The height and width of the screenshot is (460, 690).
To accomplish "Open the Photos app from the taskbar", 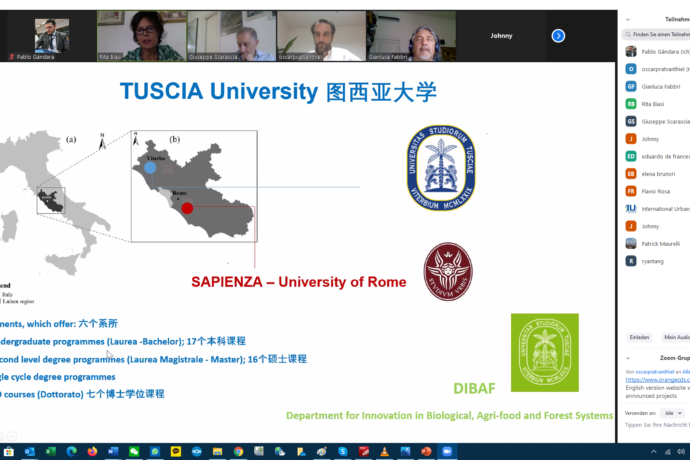I will coord(405,452).
